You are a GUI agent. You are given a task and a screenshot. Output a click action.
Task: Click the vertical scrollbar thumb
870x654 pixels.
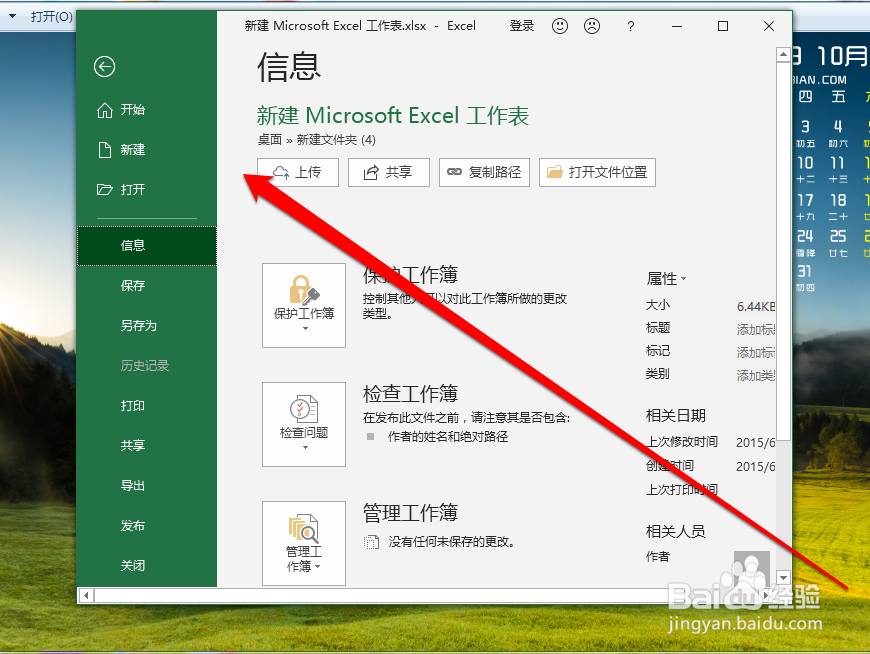tap(783, 251)
